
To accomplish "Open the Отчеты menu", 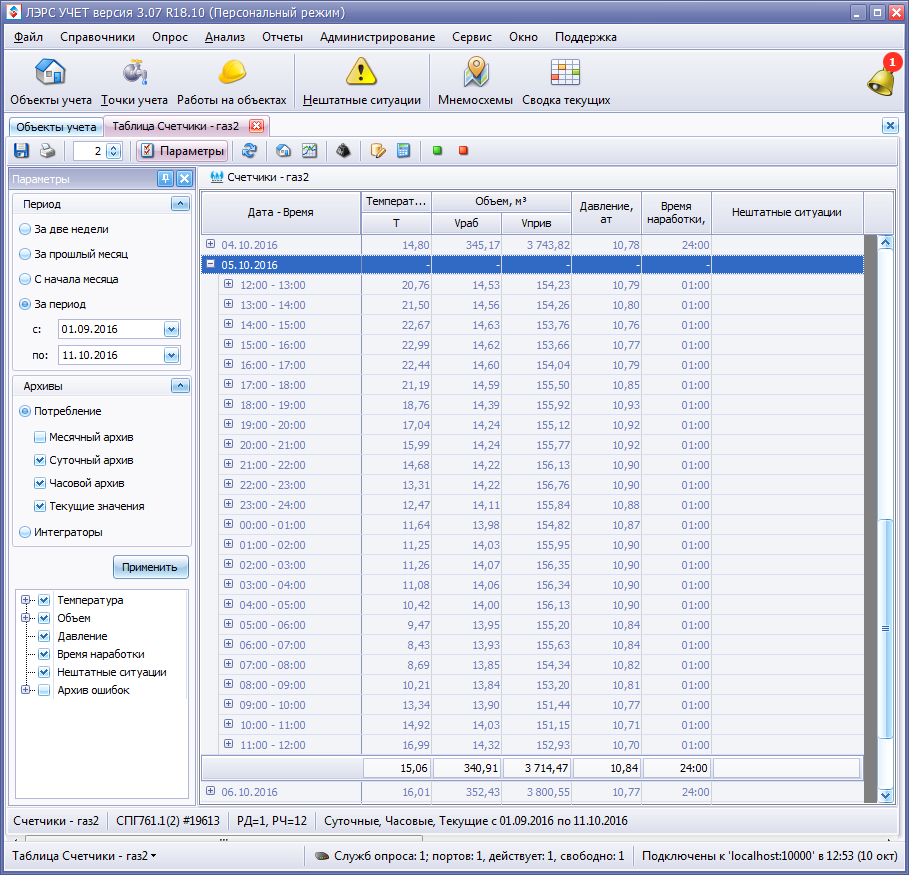I will (x=282, y=37).
